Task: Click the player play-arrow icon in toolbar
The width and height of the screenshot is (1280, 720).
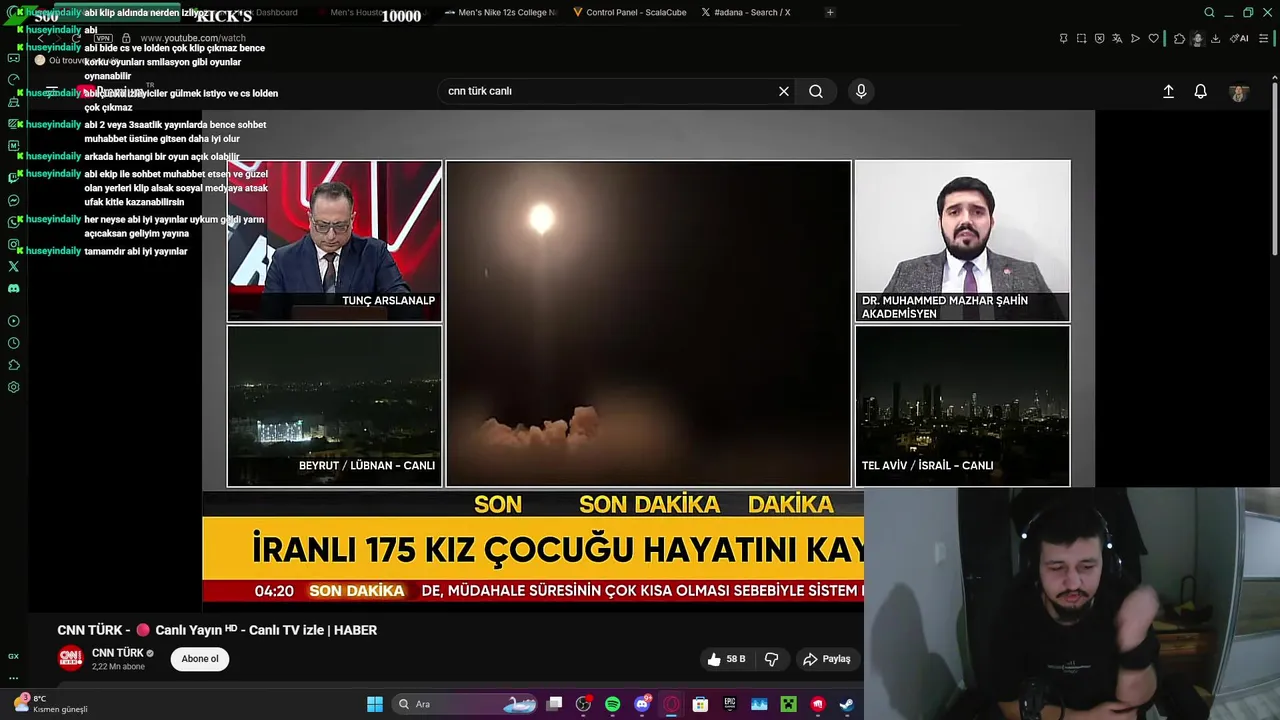Action: 1135,38
